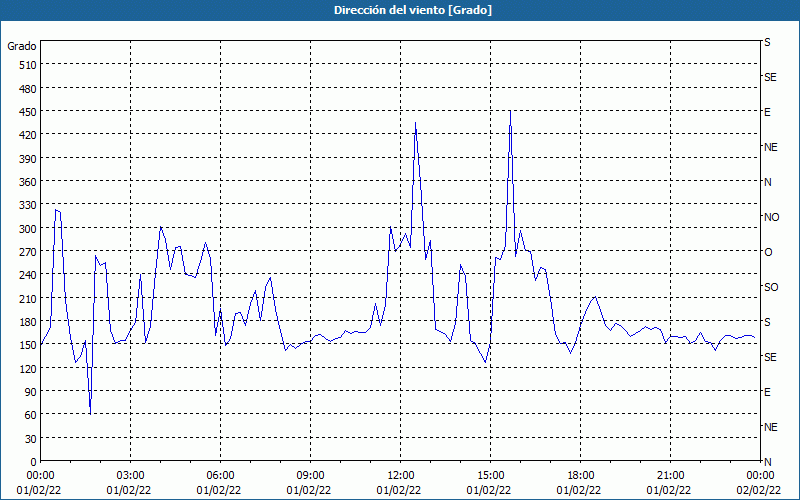Click the blue line peak just after 12:00
This screenshot has height=500, width=800.
coord(415,123)
